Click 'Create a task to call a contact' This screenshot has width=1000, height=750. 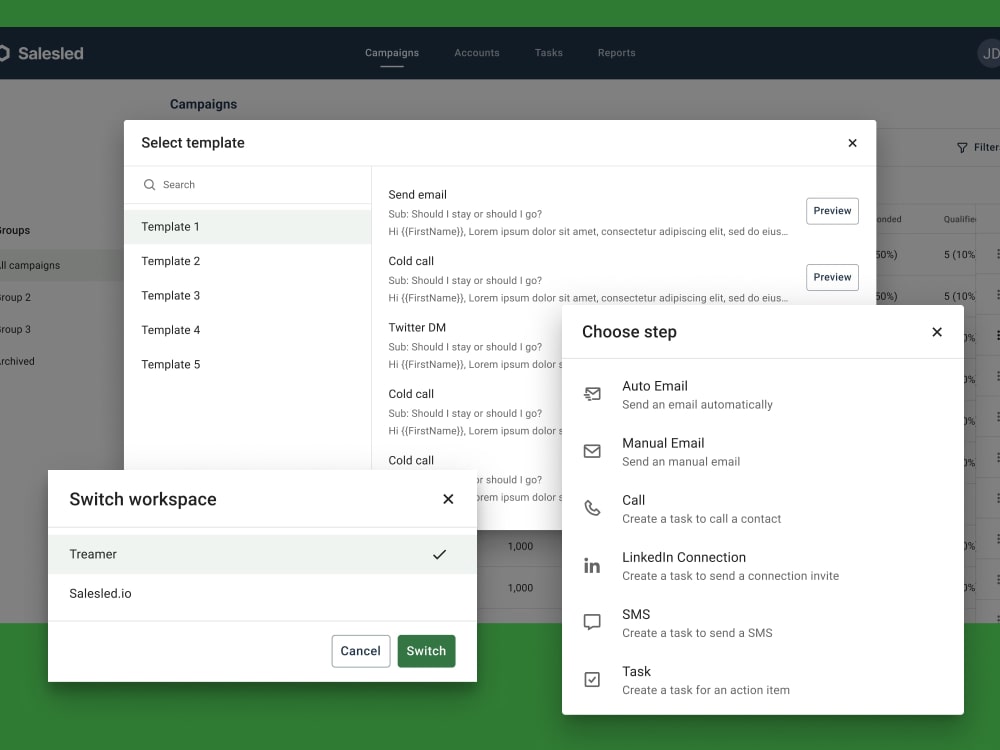click(702, 519)
